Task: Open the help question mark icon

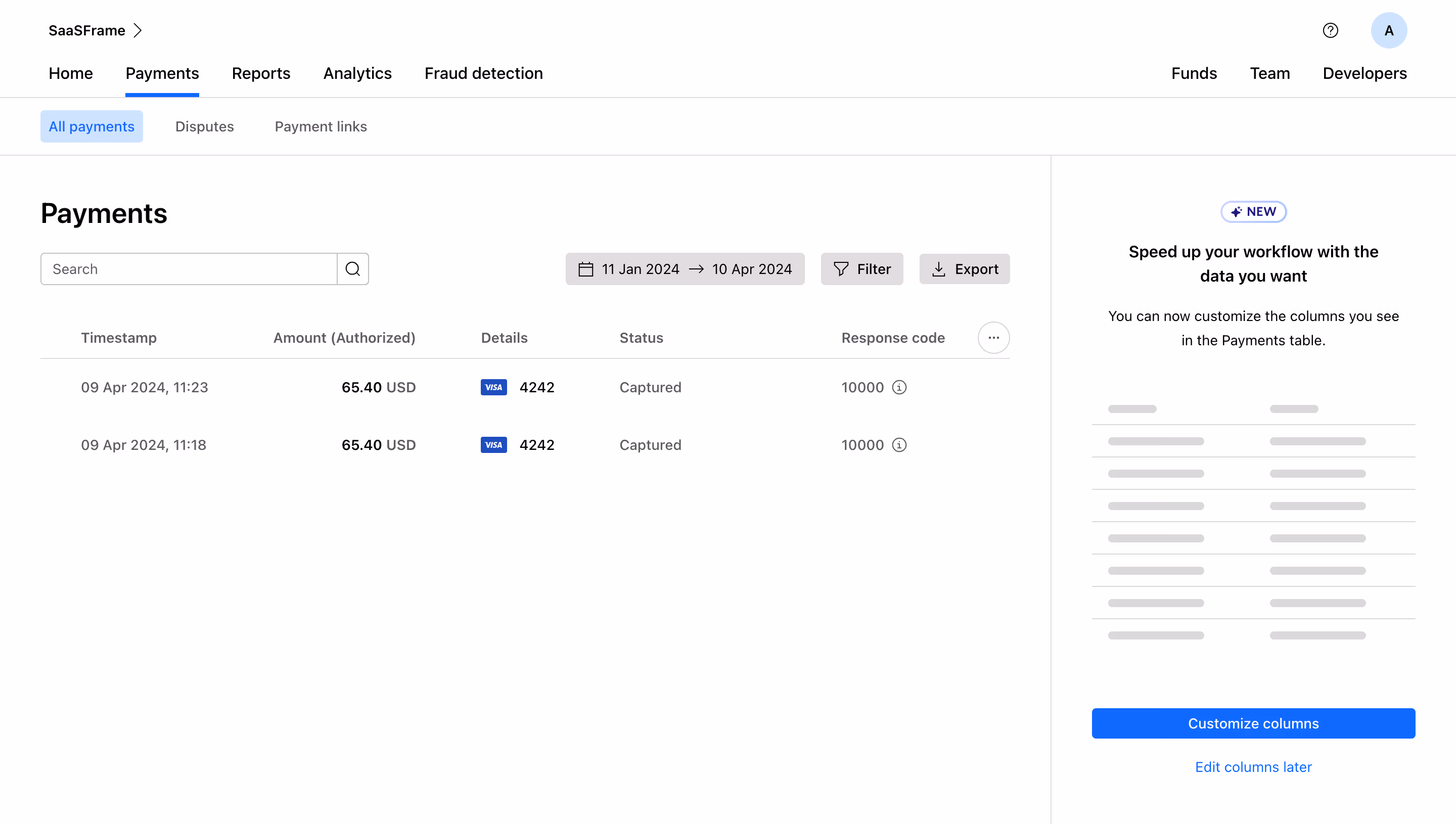Action: (x=1331, y=30)
